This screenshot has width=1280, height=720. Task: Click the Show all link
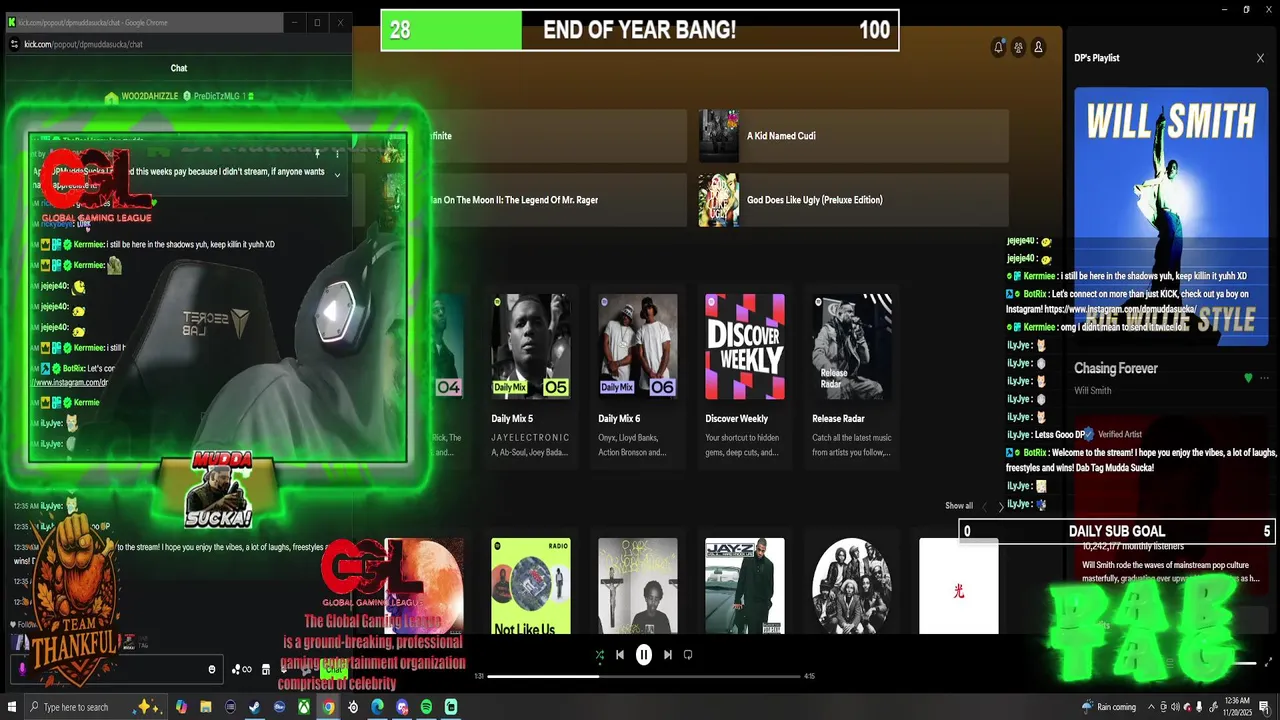click(x=959, y=506)
